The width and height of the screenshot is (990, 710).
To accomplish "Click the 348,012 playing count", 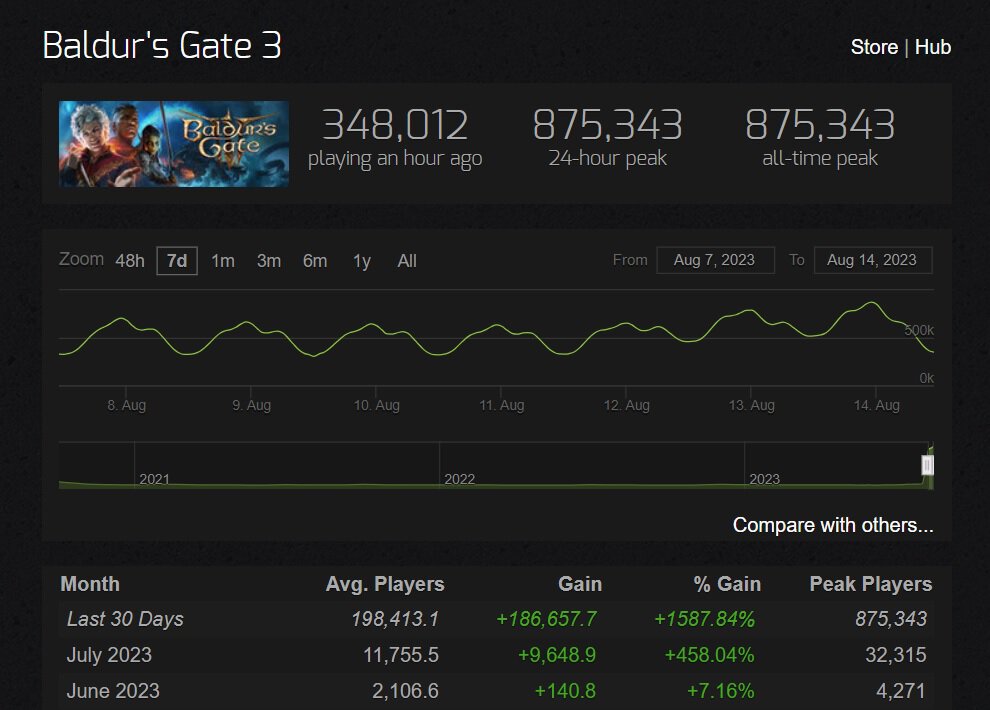I will point(395,124).
